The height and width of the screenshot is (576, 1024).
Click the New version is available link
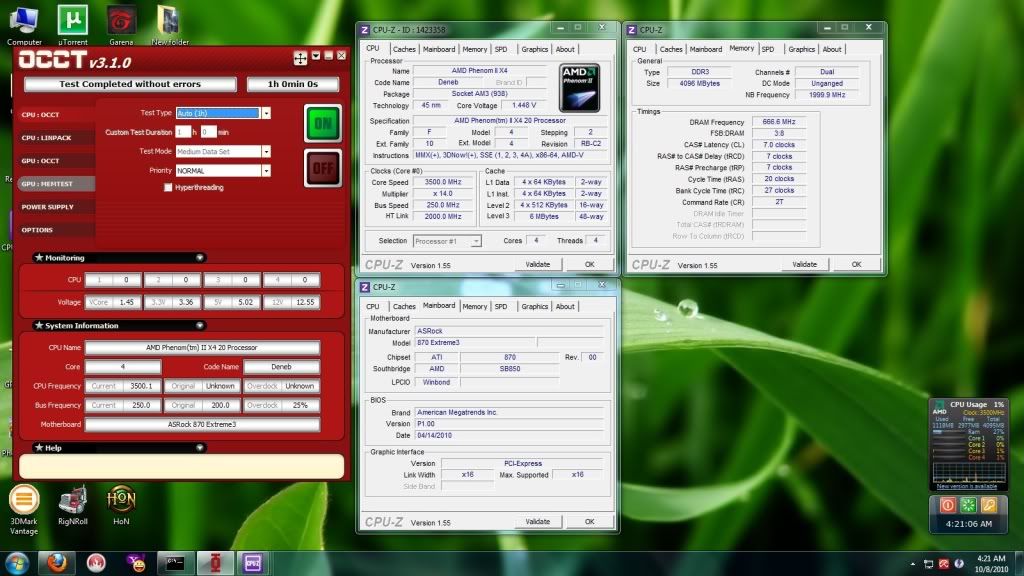[966, 486]
